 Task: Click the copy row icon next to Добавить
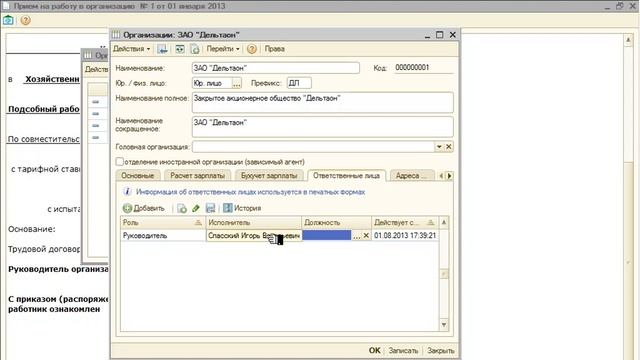182,208
